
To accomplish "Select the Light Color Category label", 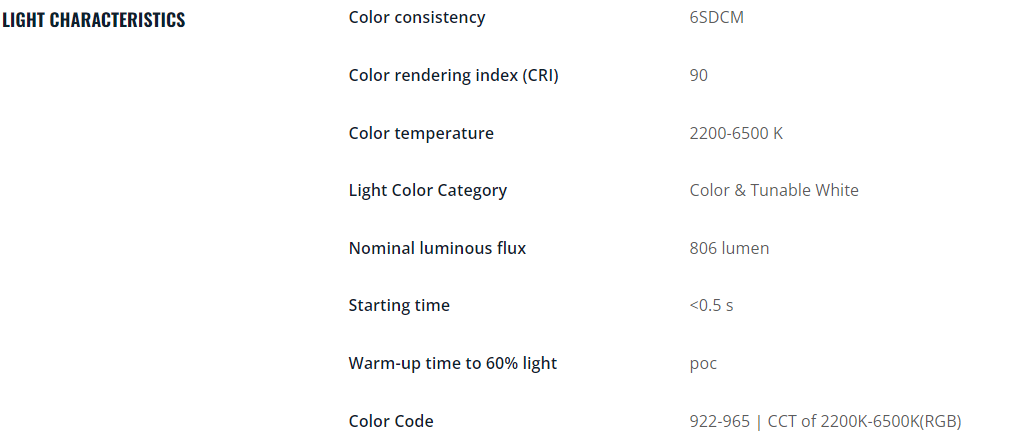I will pos(428,190).
